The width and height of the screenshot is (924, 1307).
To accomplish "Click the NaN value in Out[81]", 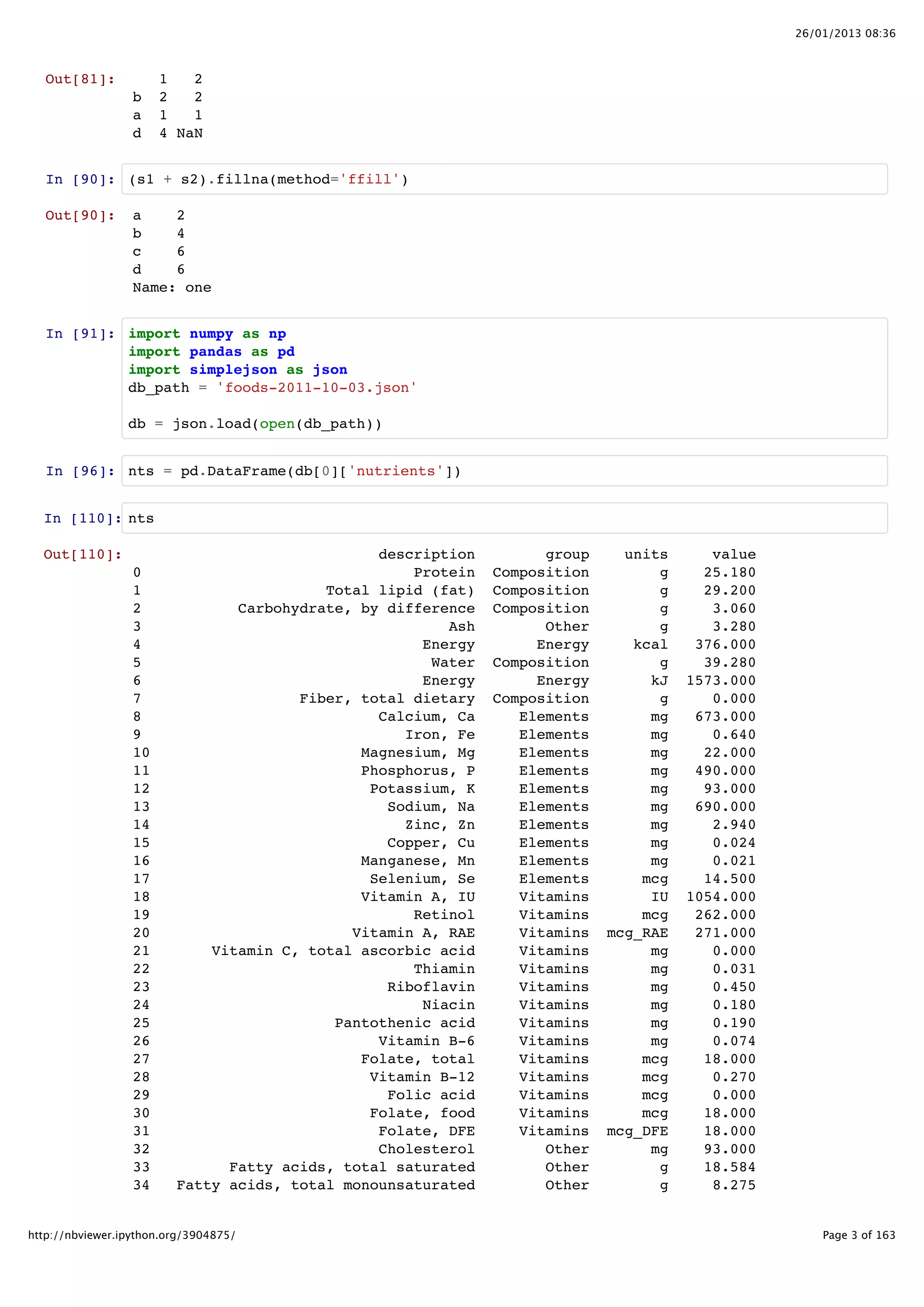I will [189, 133].
